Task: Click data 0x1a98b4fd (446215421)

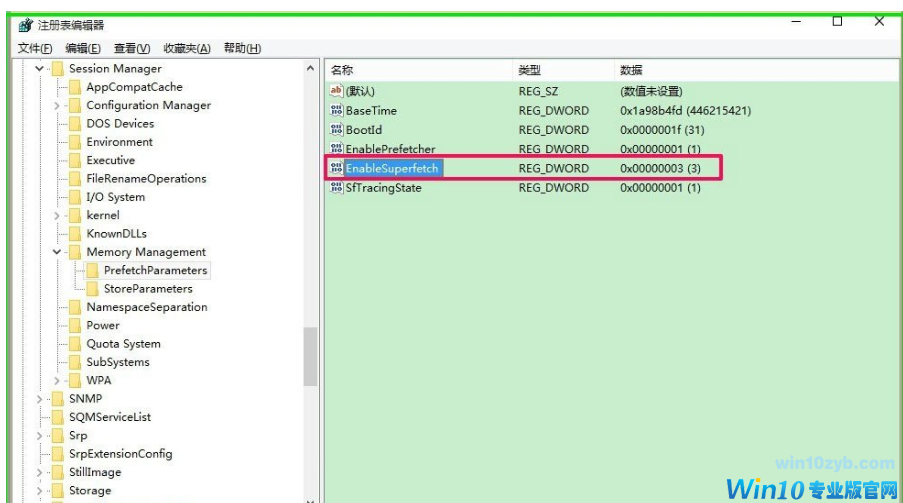Action: (685, 111)
